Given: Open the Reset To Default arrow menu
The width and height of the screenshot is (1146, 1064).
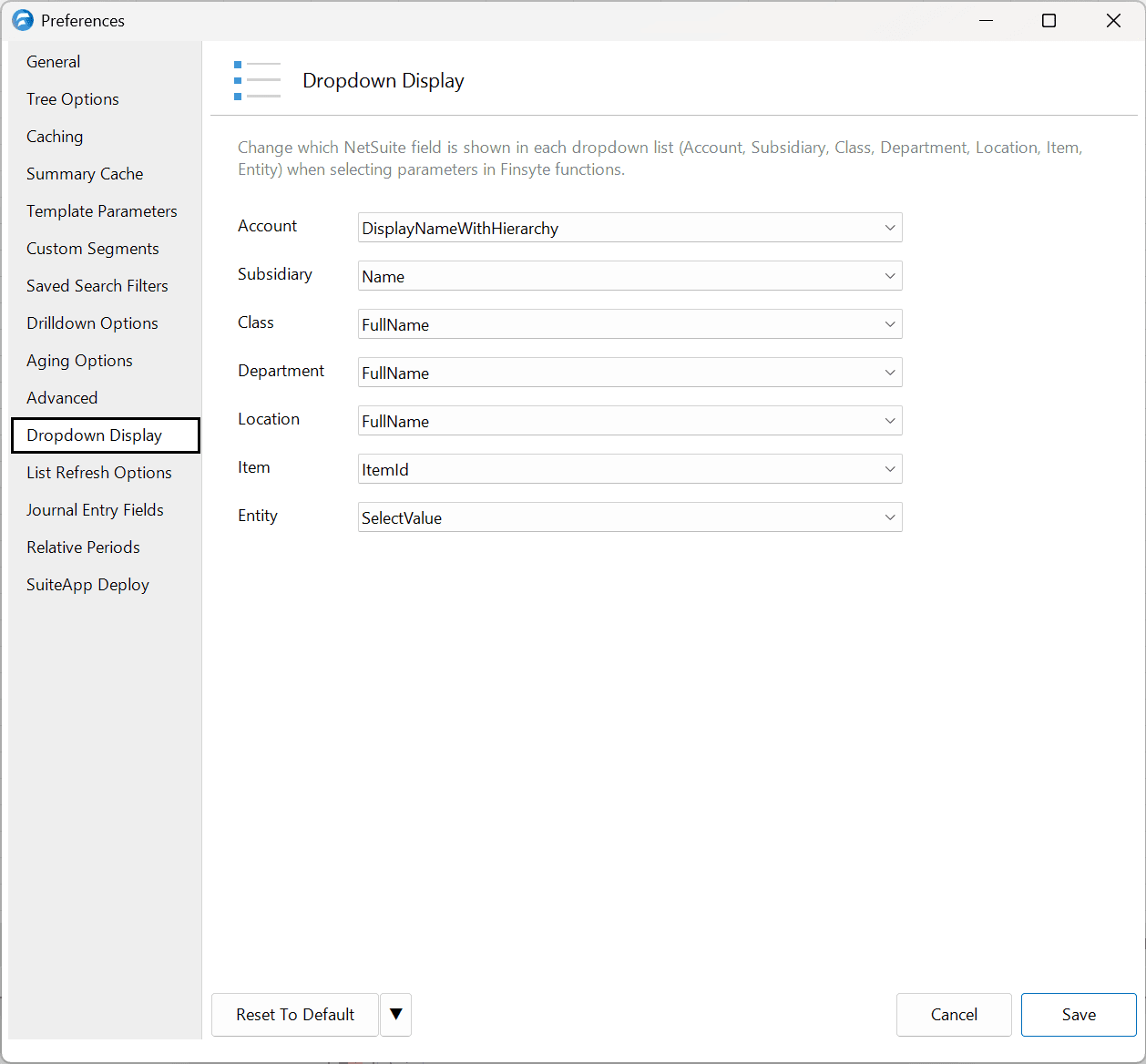Looking at the screenshot, I should point(396,1015).
